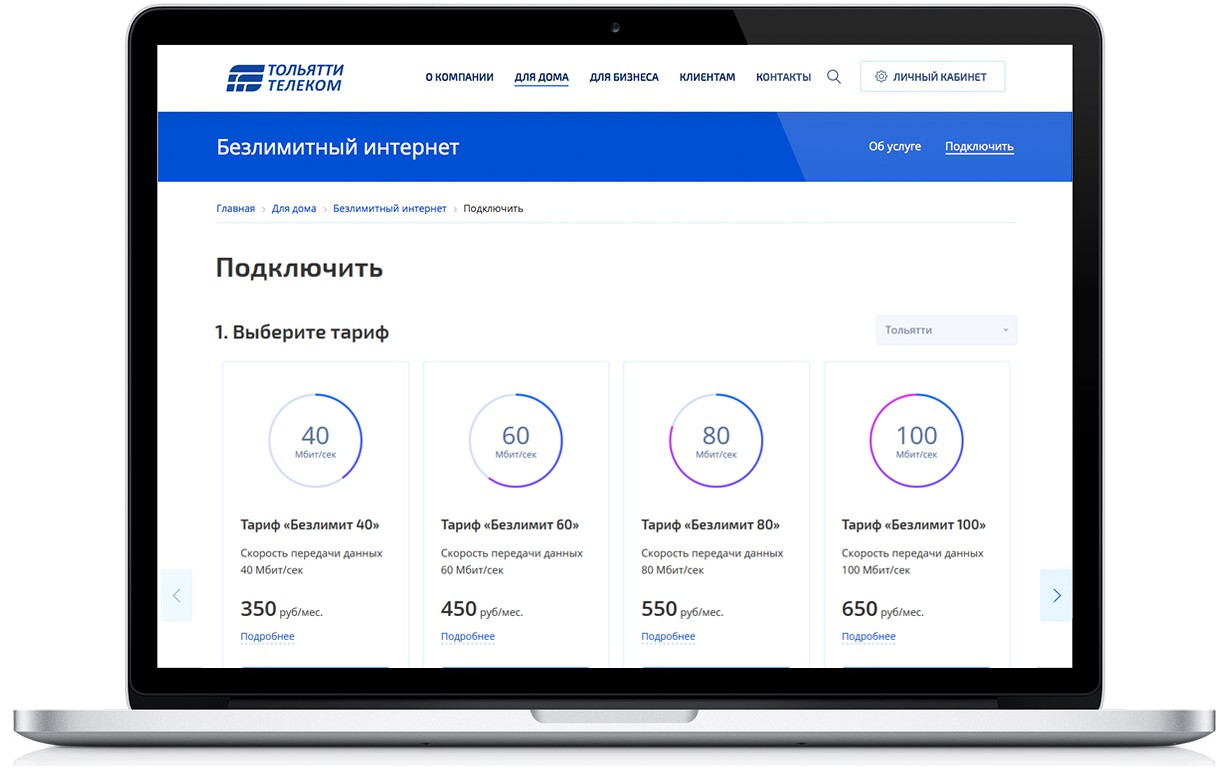The image size is (1228, 768).
Task: Click the Тольятти Телеком logo
Action: (285, 77)
